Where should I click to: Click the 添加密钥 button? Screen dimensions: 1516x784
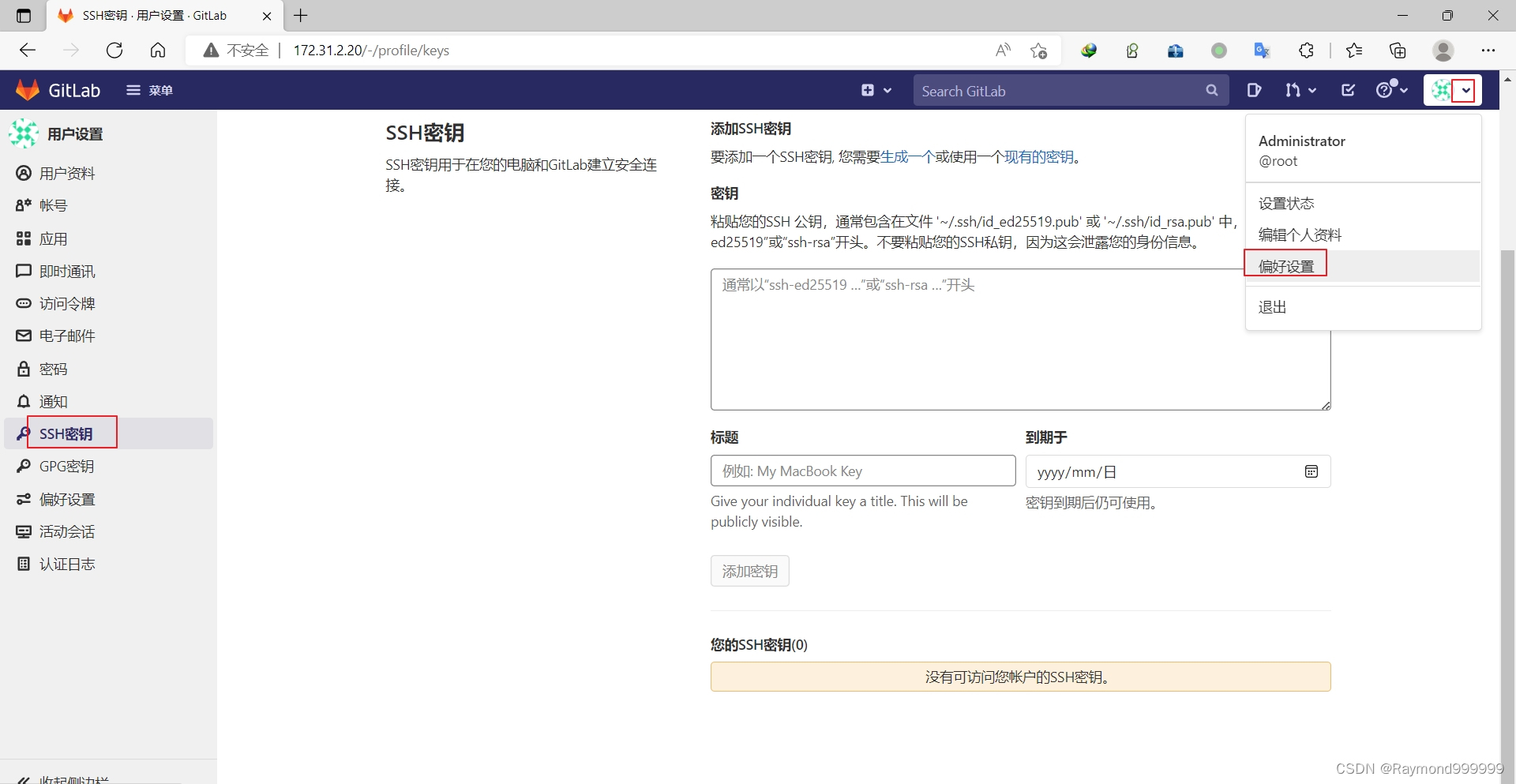tap(750, 571)
